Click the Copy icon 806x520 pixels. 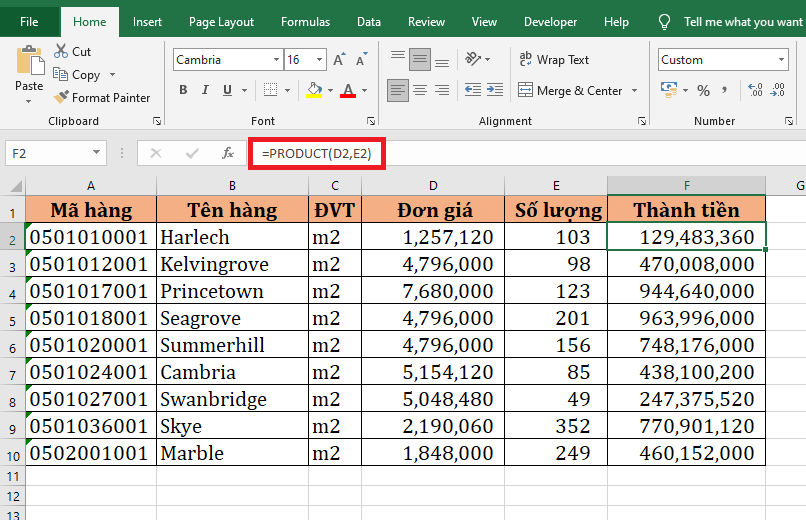[61, 75]
